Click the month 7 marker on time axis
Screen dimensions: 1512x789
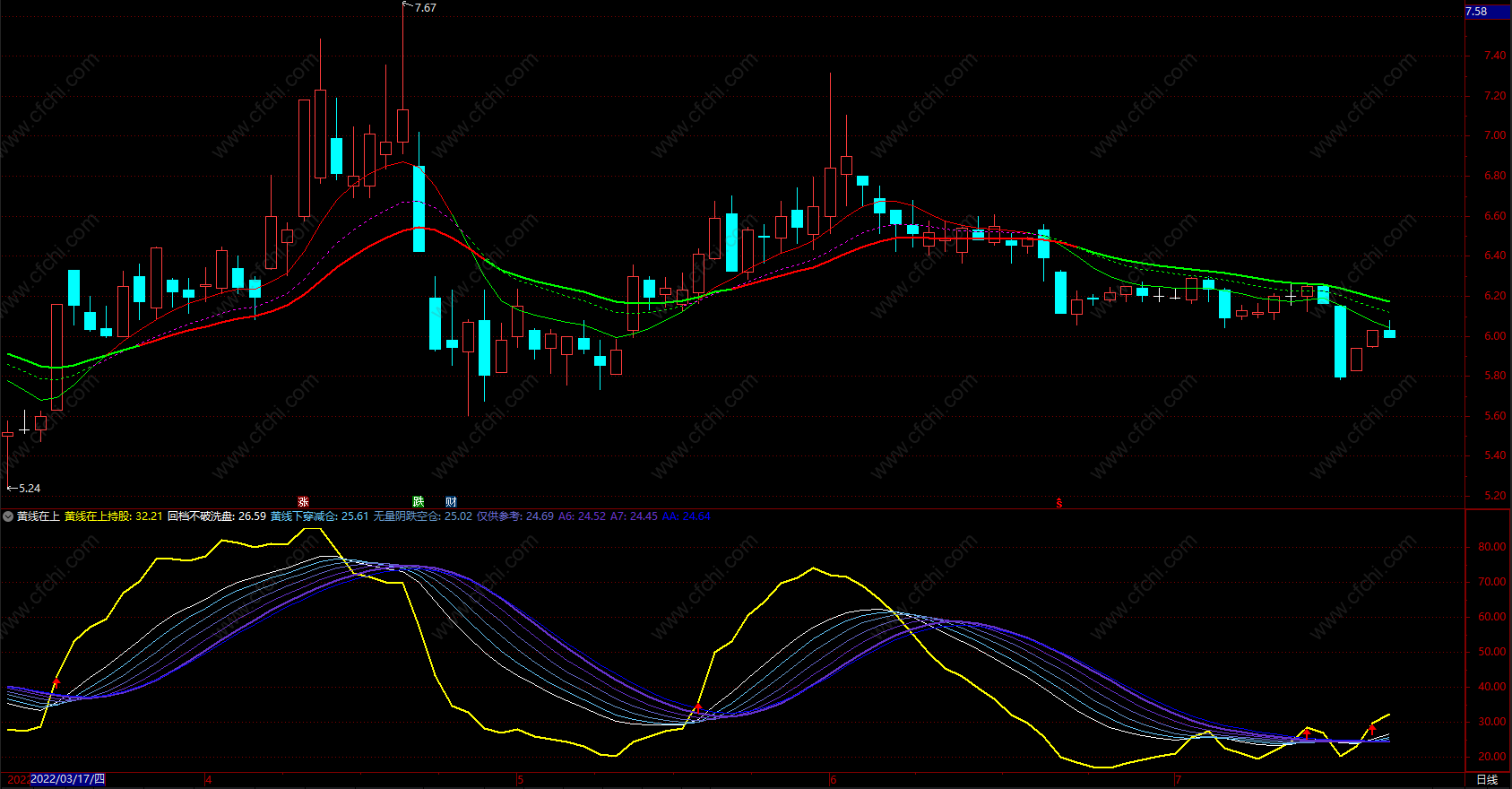pyautogui.click(x=1179, y=780)
